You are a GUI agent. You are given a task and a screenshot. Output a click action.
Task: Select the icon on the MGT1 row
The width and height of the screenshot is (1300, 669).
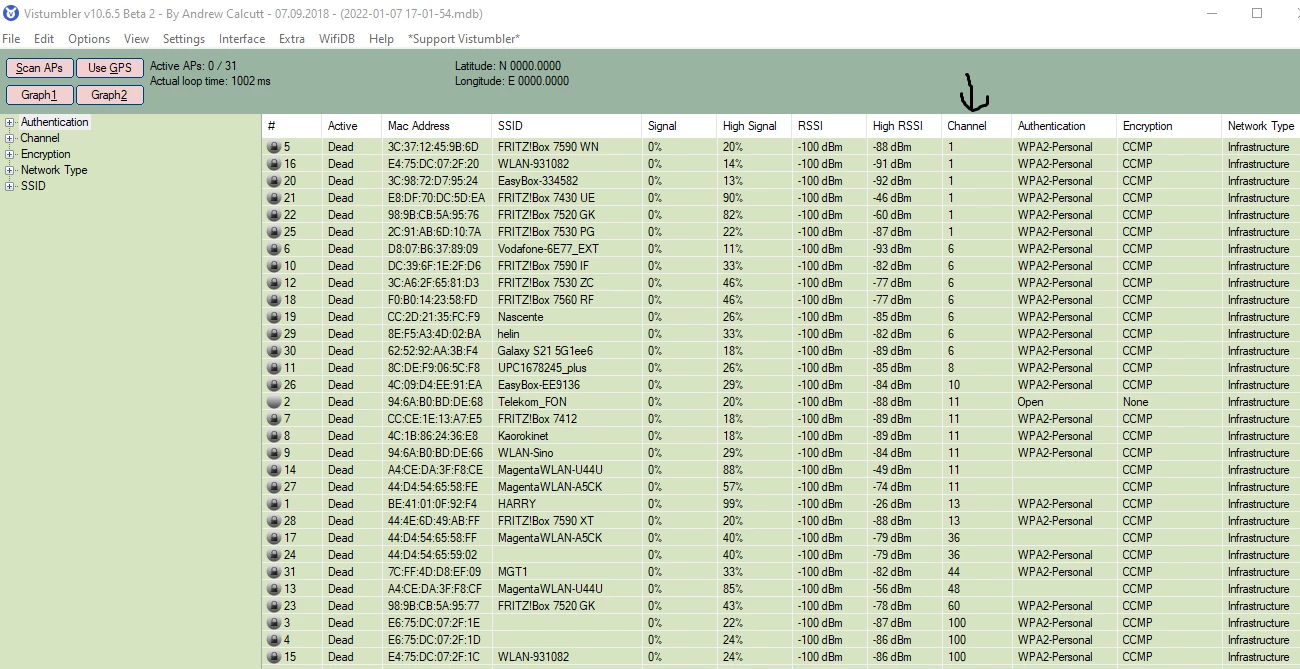273,572
